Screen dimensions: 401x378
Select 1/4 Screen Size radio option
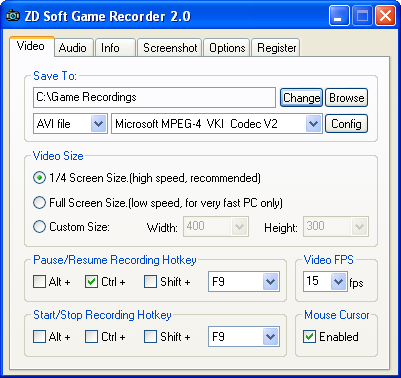click(x=39, y=178)
